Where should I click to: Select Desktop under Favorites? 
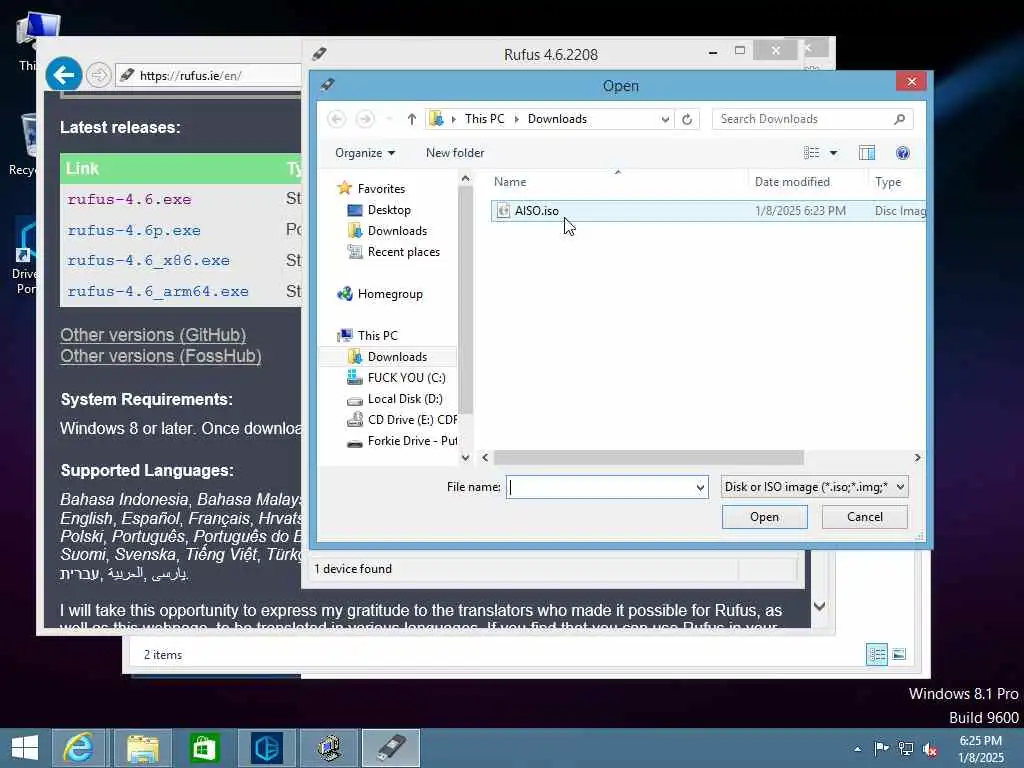pos(389,210)
